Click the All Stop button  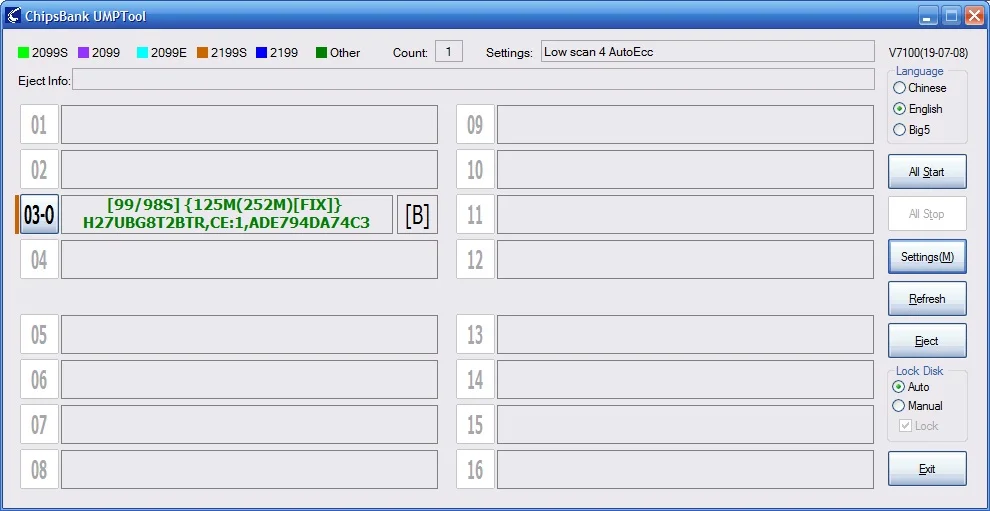[927, 213]
